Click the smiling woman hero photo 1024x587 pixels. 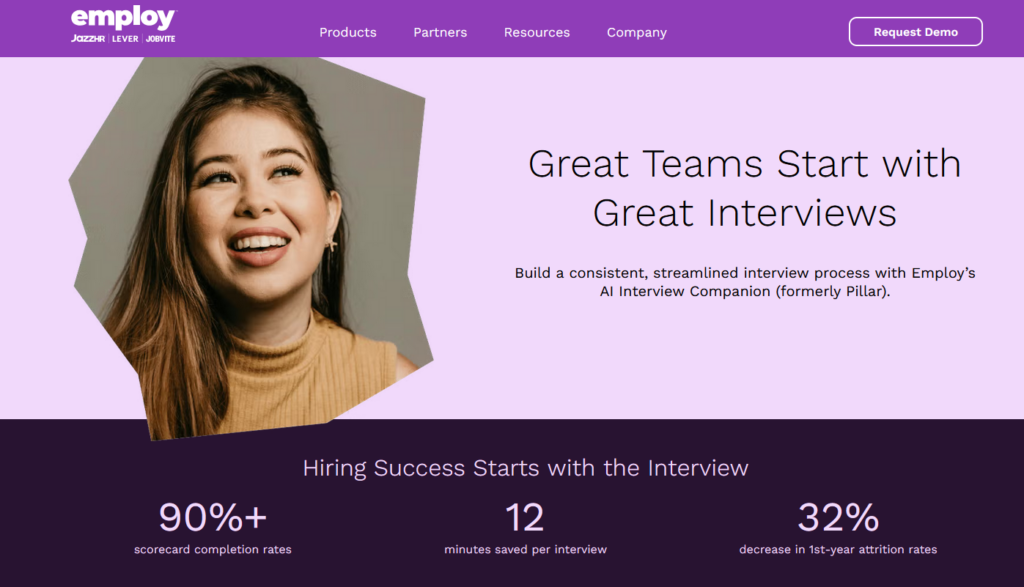point(251,248)
